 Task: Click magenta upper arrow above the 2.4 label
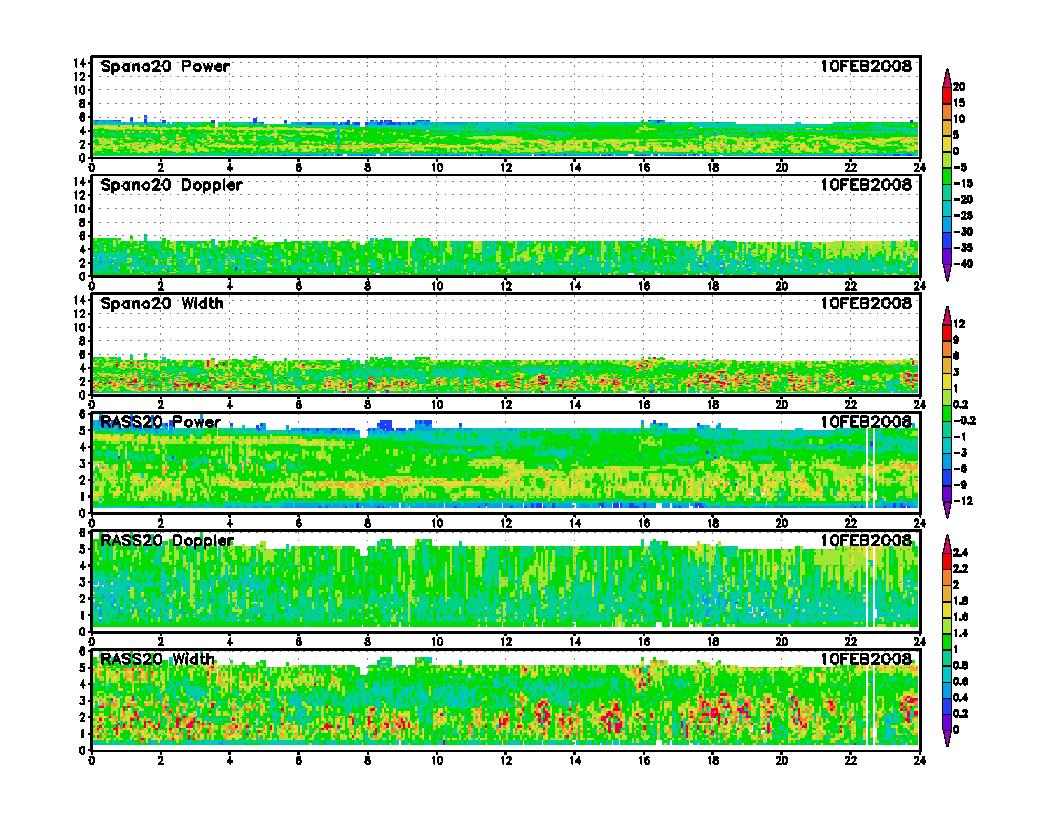(x=947, y=544)
